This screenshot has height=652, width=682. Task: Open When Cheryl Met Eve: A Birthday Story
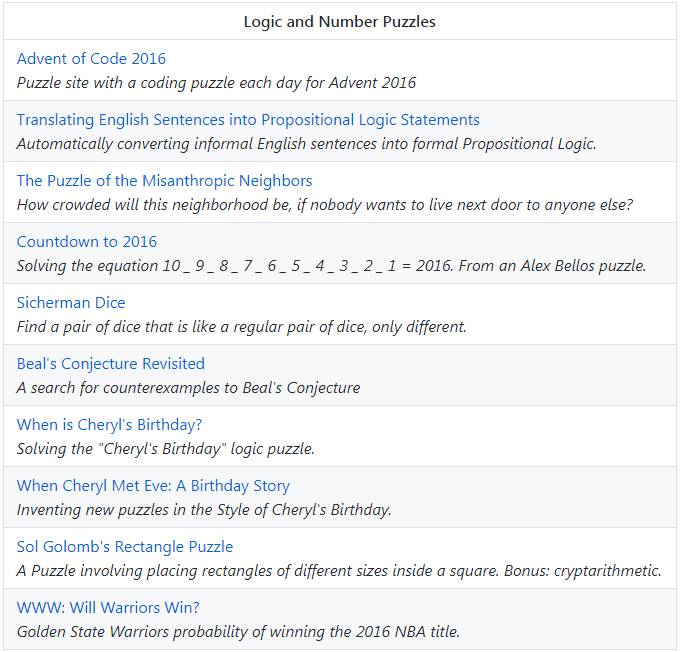tap(153, 486)
